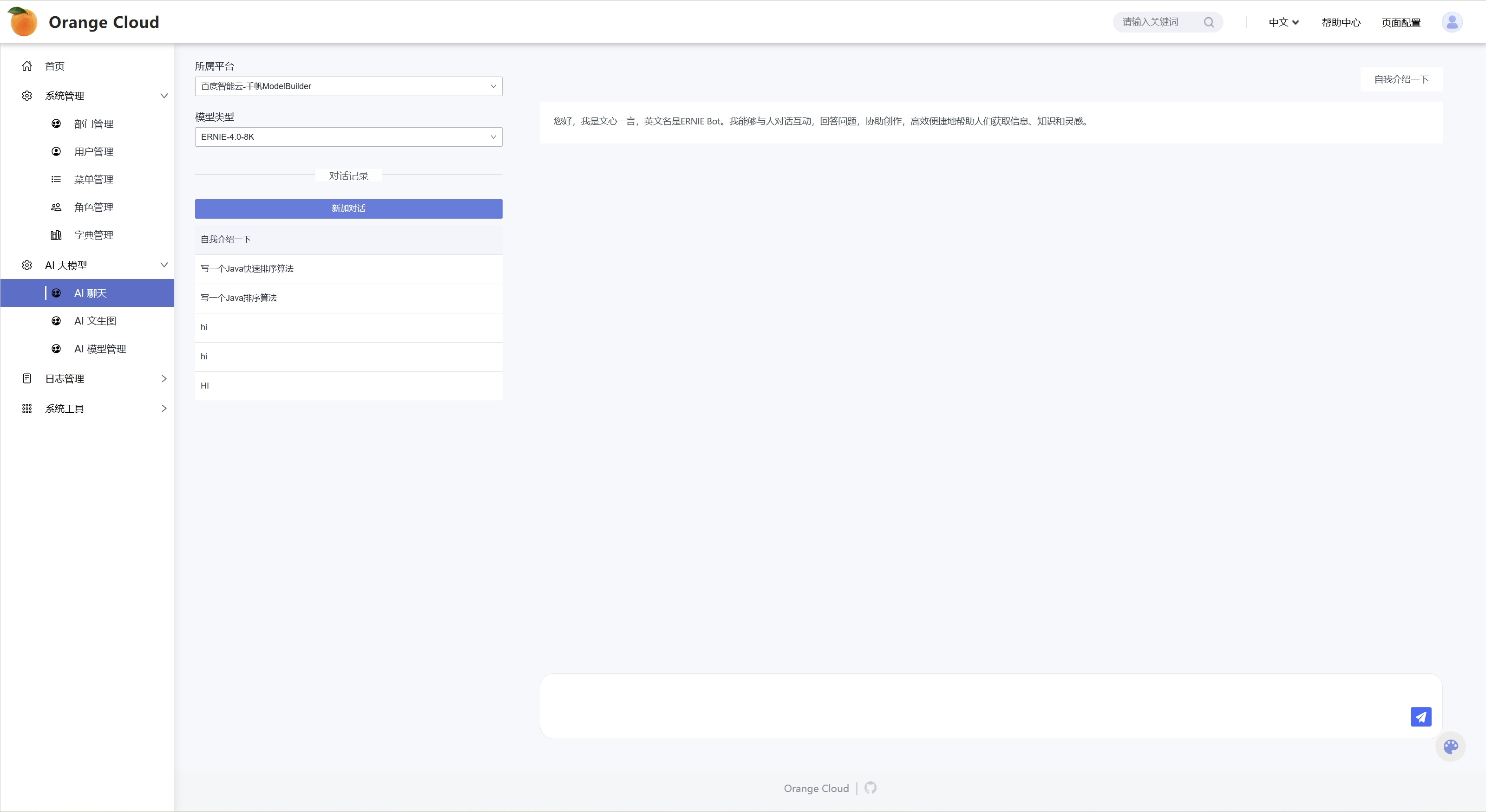Click Orange Cloud footer text
The height and width of the screenshot is (812, 1486).
(x=816, y=788)
